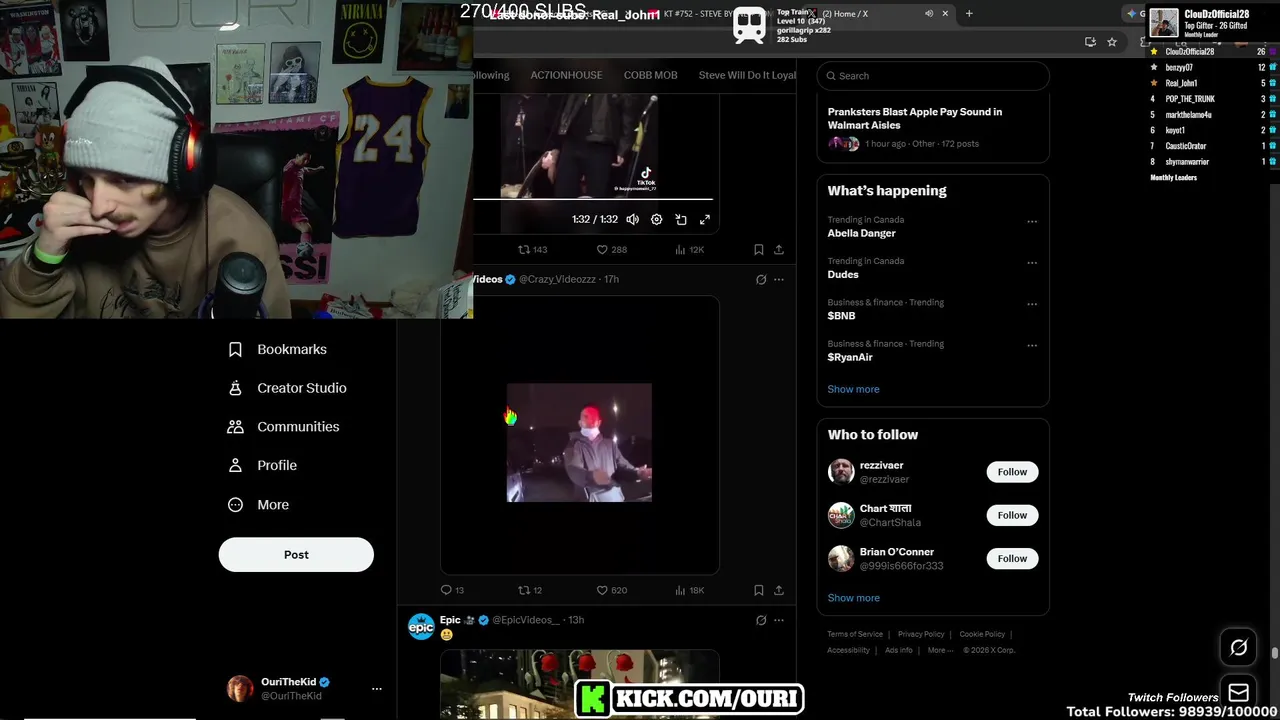1280x720 pixels.
Task: Open OuriTheKid account options menu
Action: 377,689
